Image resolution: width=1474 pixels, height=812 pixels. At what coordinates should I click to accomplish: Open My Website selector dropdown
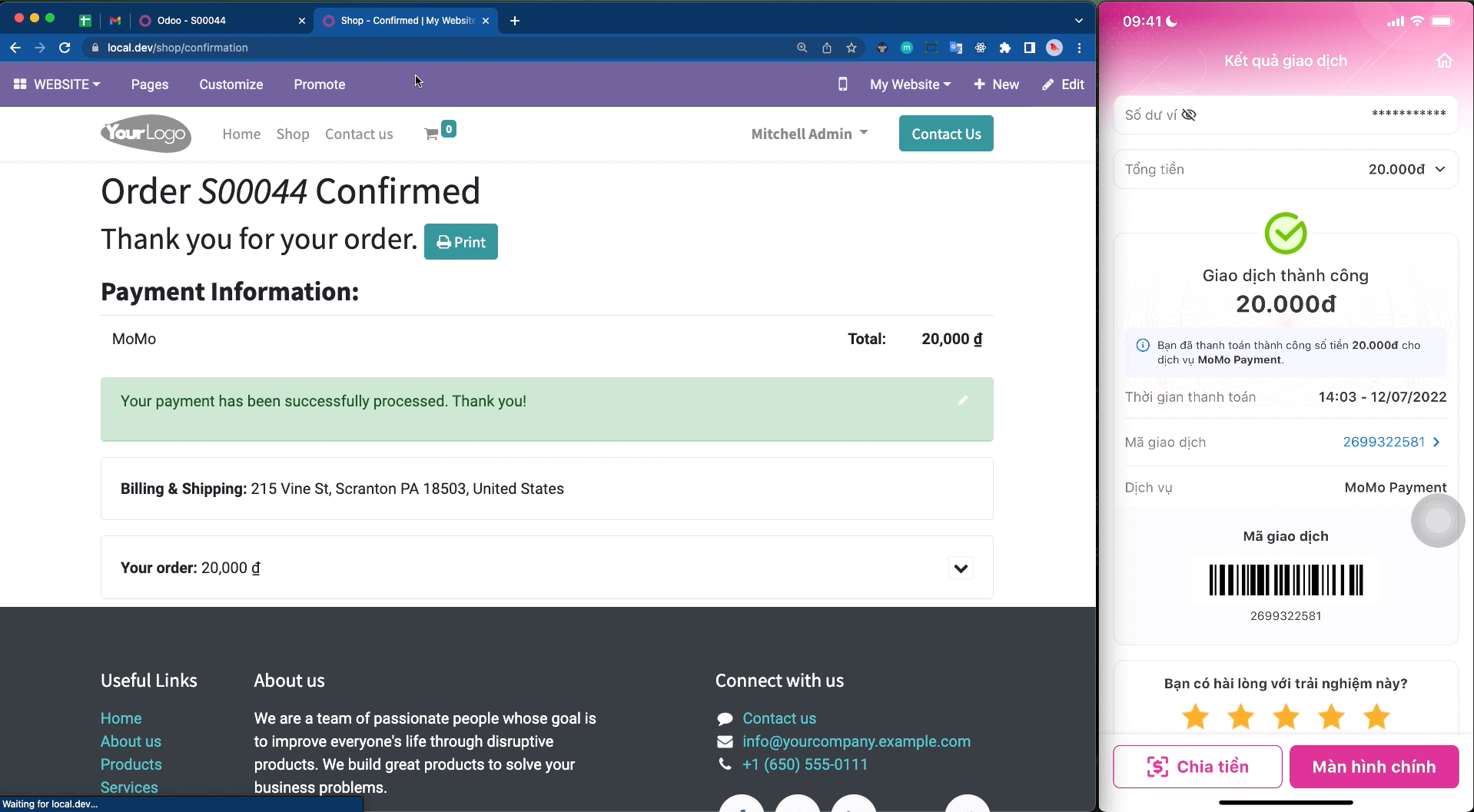coord(910,85)
